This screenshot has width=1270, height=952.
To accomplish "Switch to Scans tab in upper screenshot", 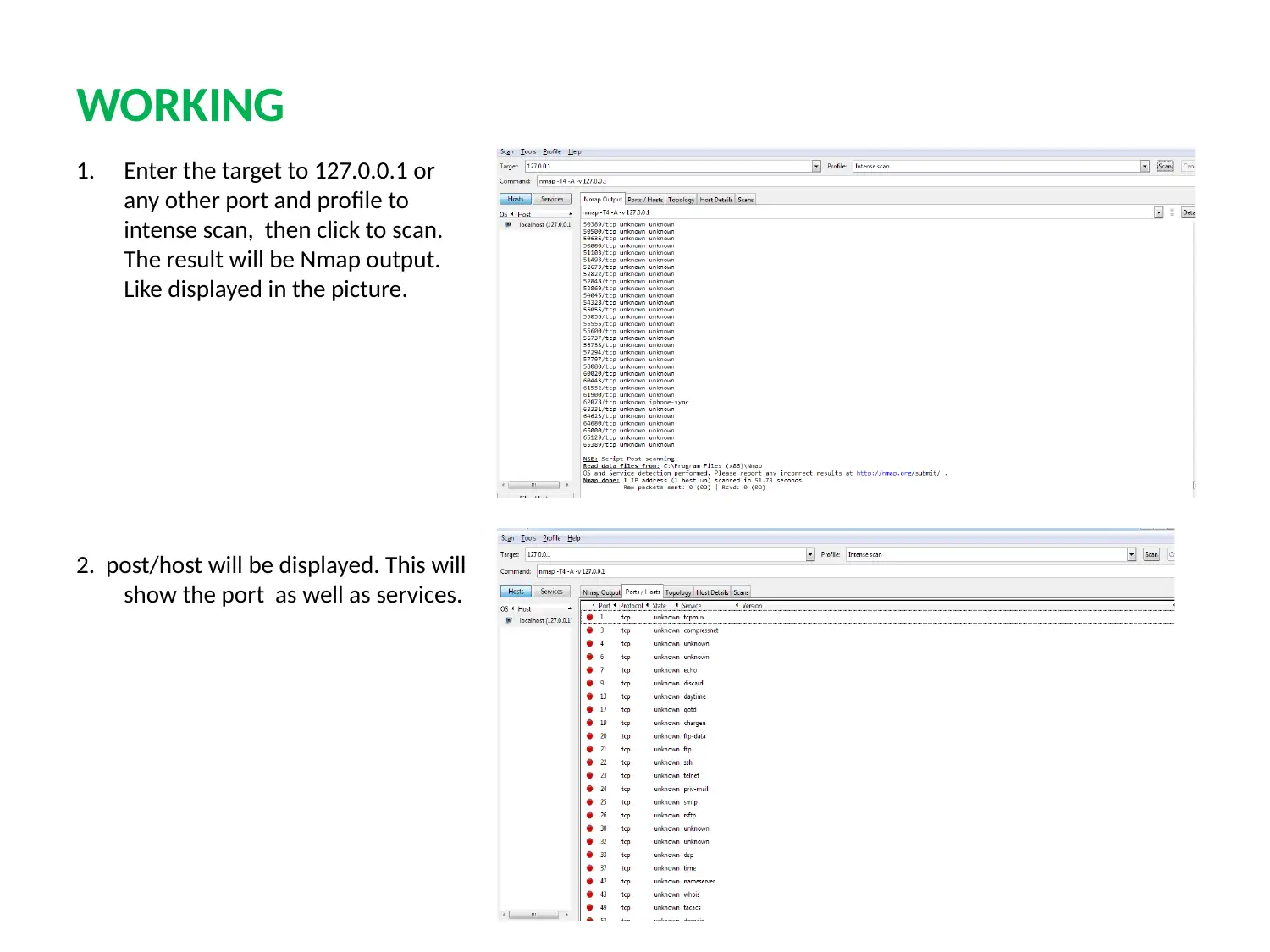I will tap(745, 200).
